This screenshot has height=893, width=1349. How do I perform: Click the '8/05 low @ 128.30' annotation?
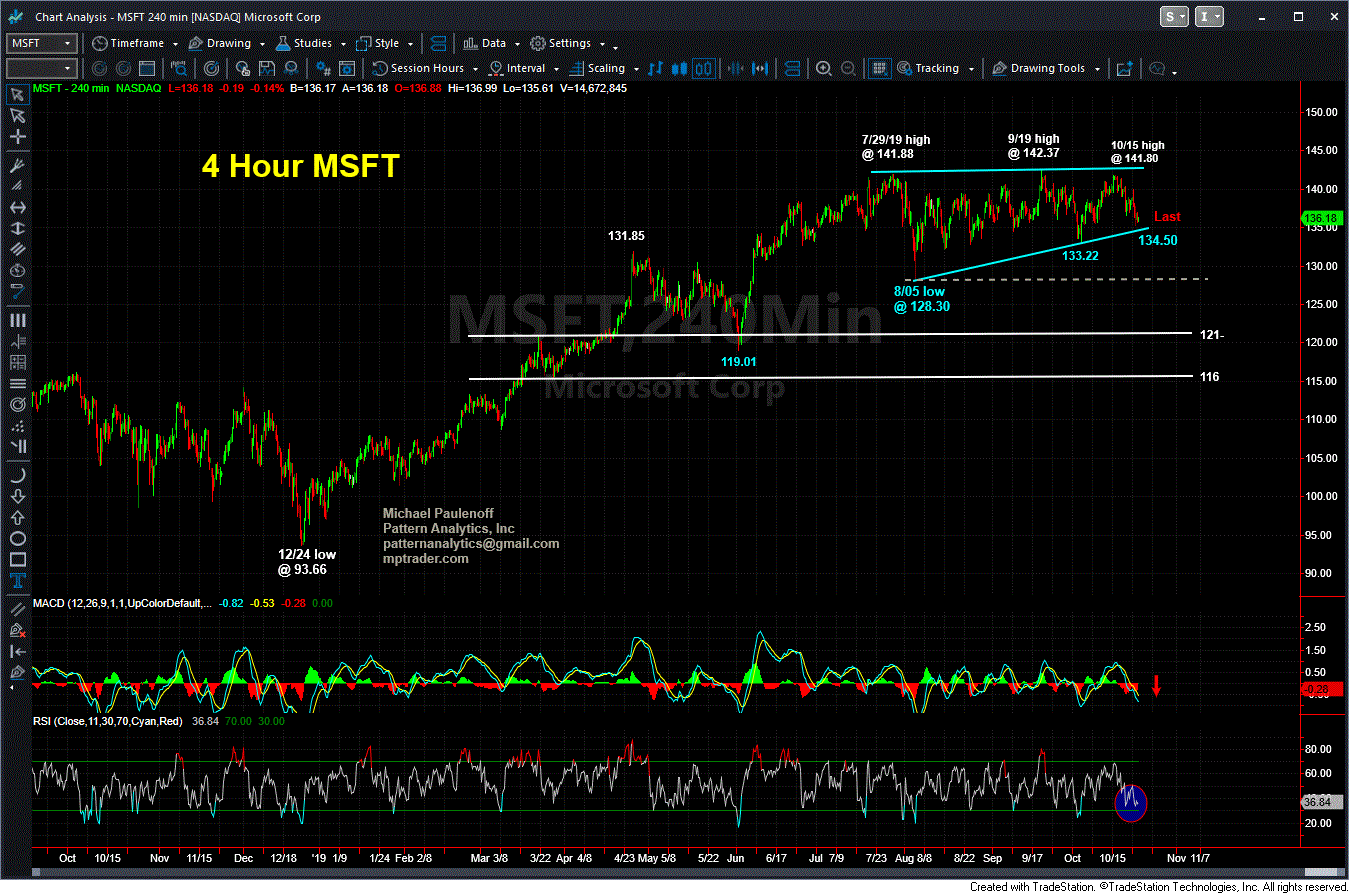[x=920, y=299]
